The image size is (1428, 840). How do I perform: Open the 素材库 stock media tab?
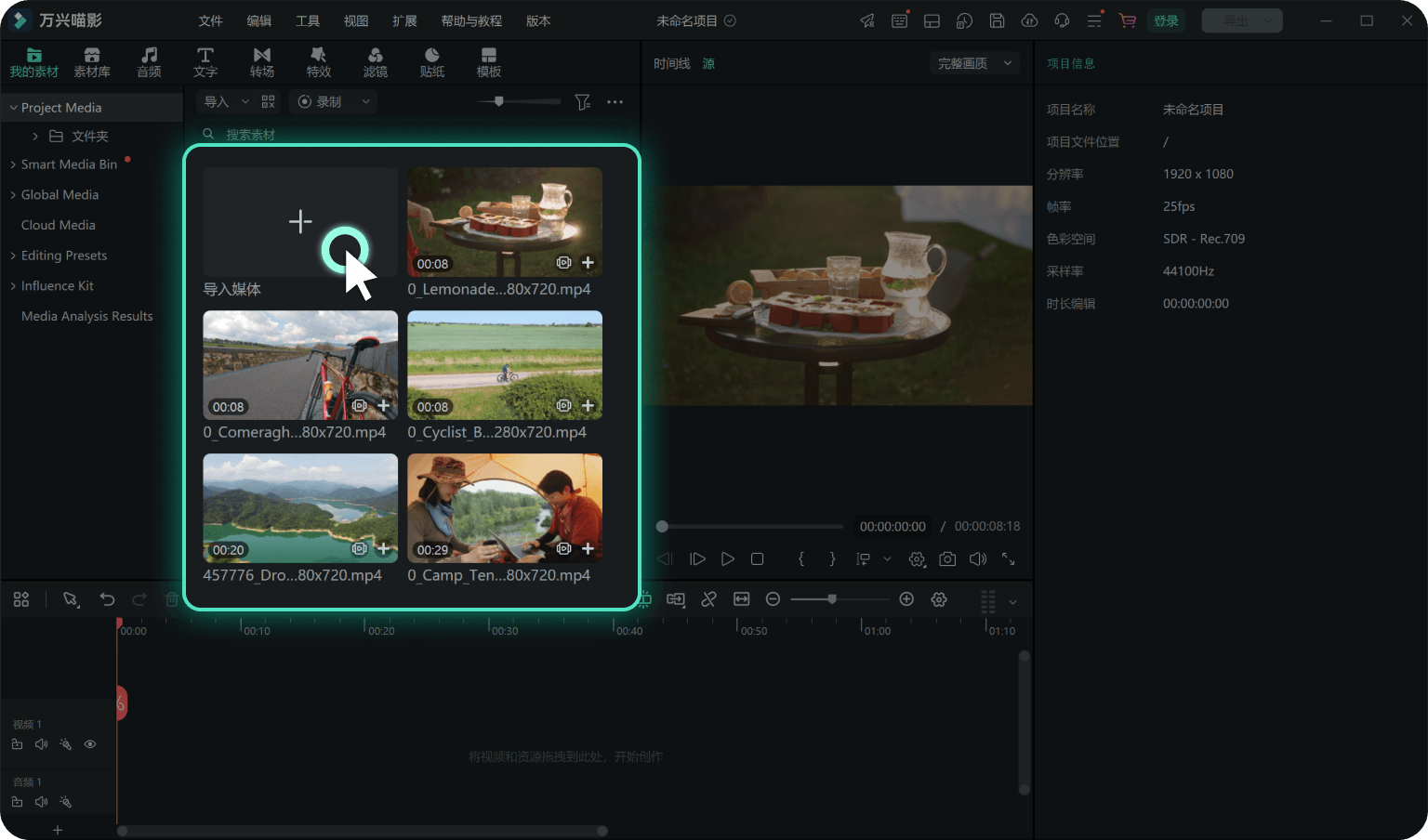pos(92,62)
